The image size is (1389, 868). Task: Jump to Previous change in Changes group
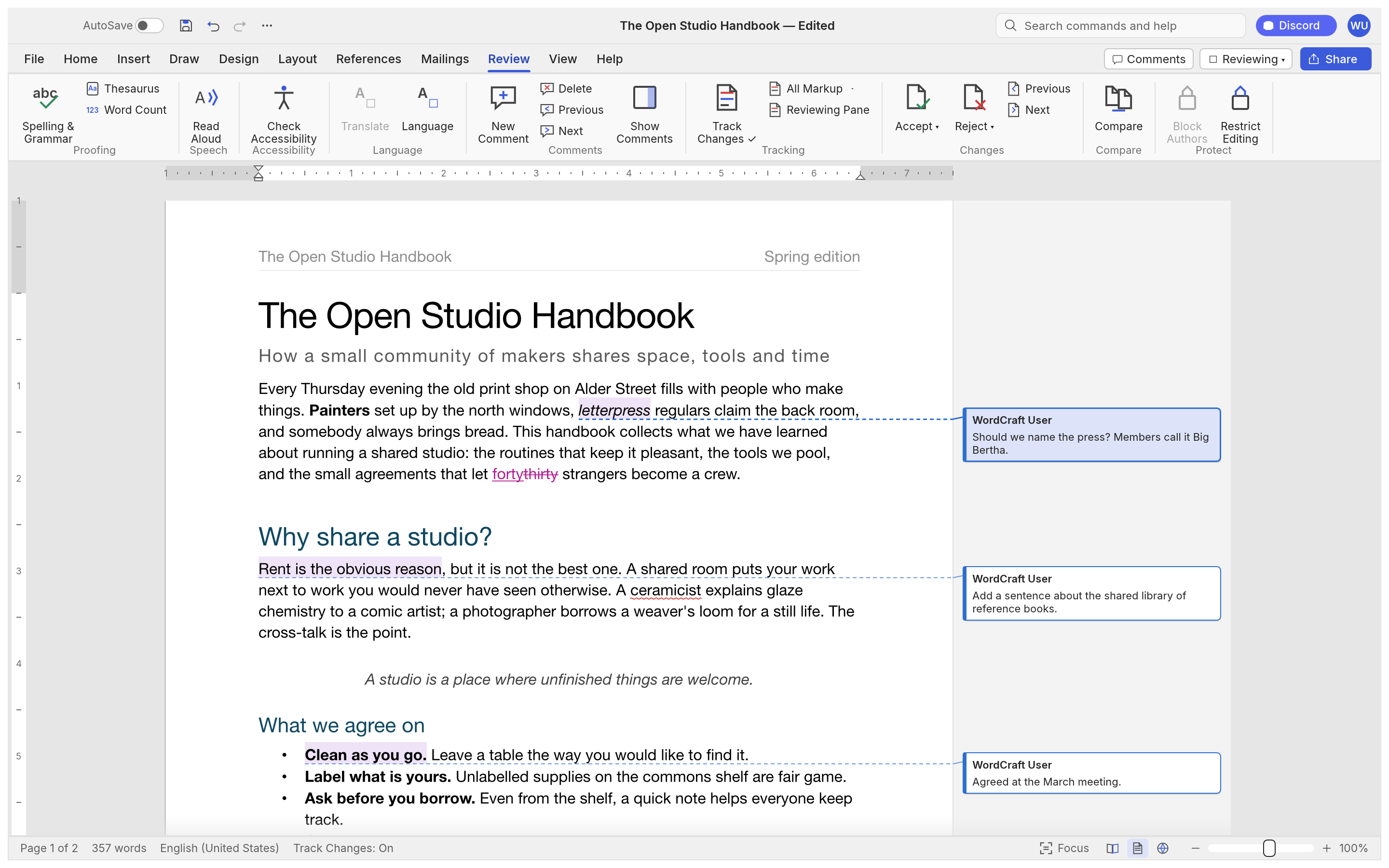tap(1039, 88)
